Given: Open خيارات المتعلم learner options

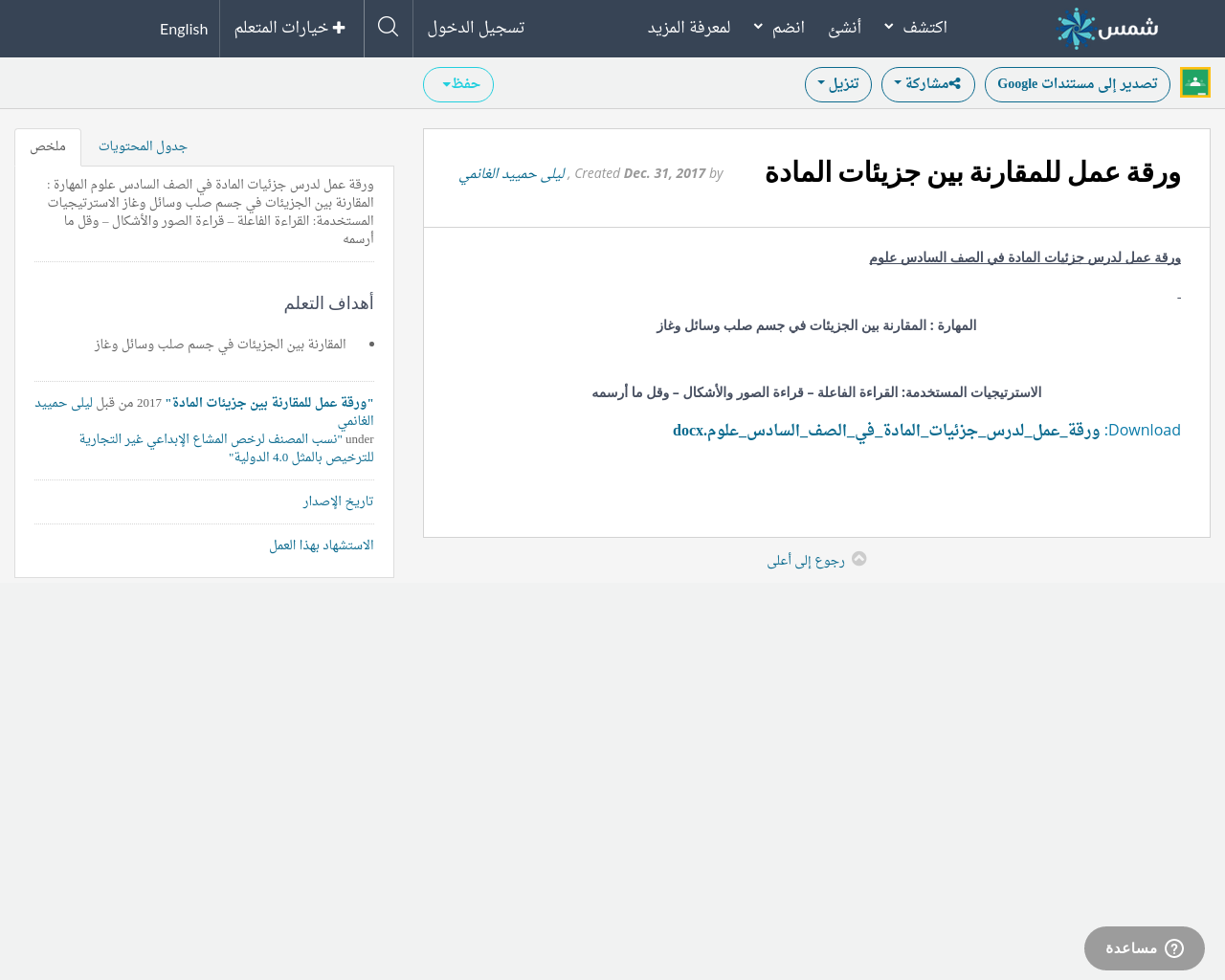Looking at the screenshot, I should point(290,28).
